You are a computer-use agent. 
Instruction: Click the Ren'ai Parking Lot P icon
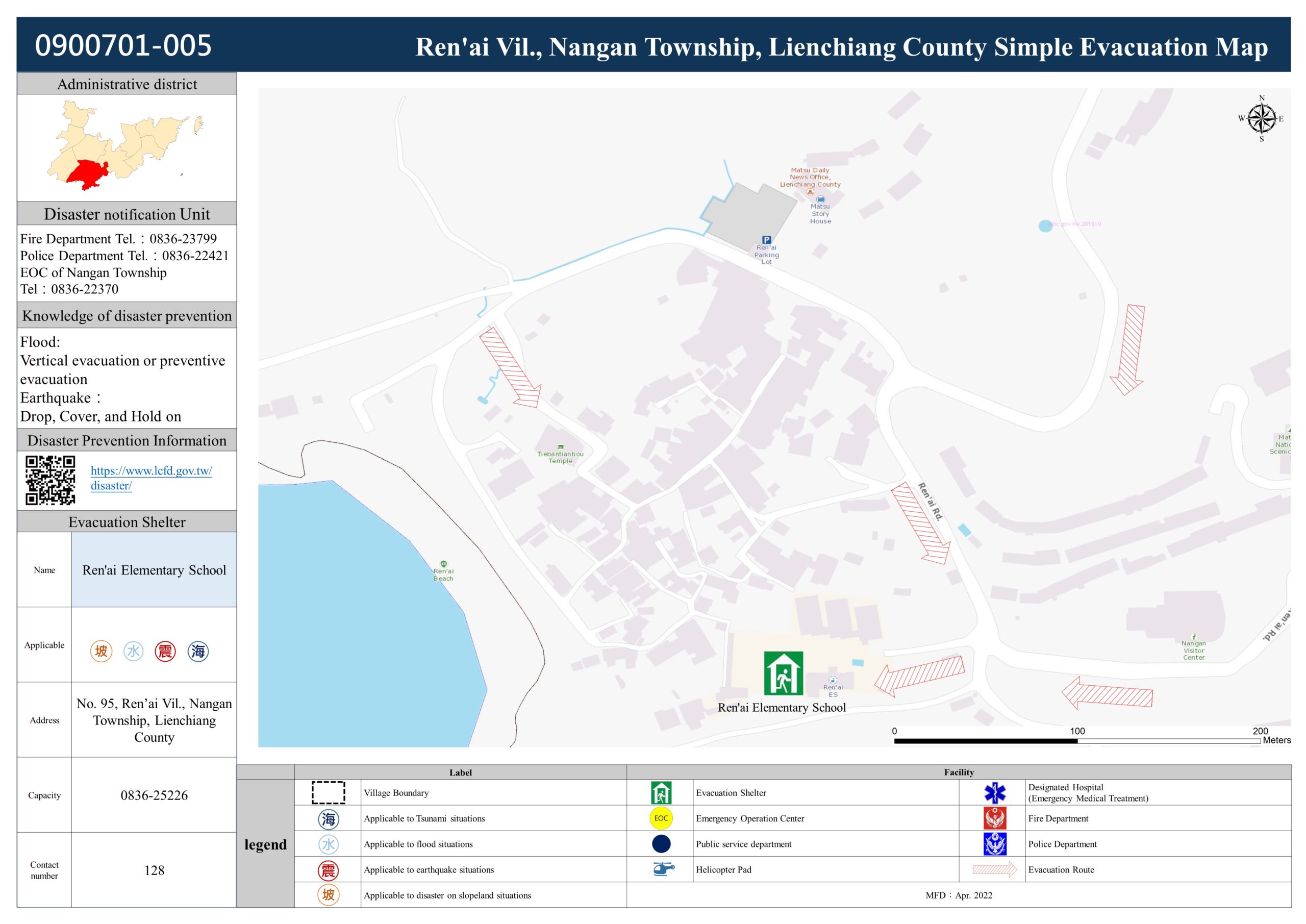(x=766, y=240)
